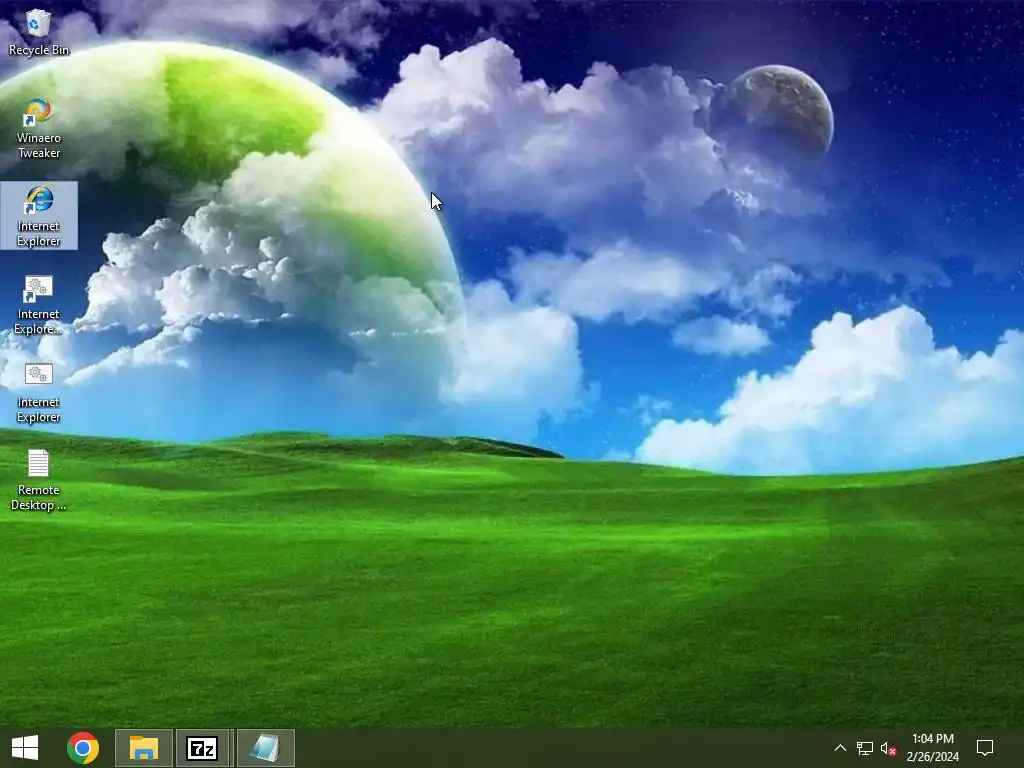This screenshot has width=1024, height=768.
Task: Click the highlighted Internet Explorer shortcut
Action: (39, 216)
